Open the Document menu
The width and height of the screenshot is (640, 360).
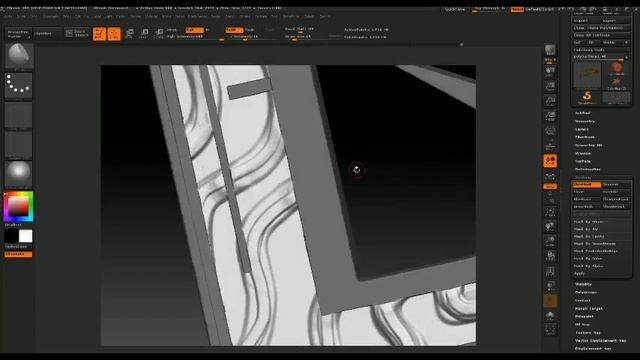tap(50, 16)
